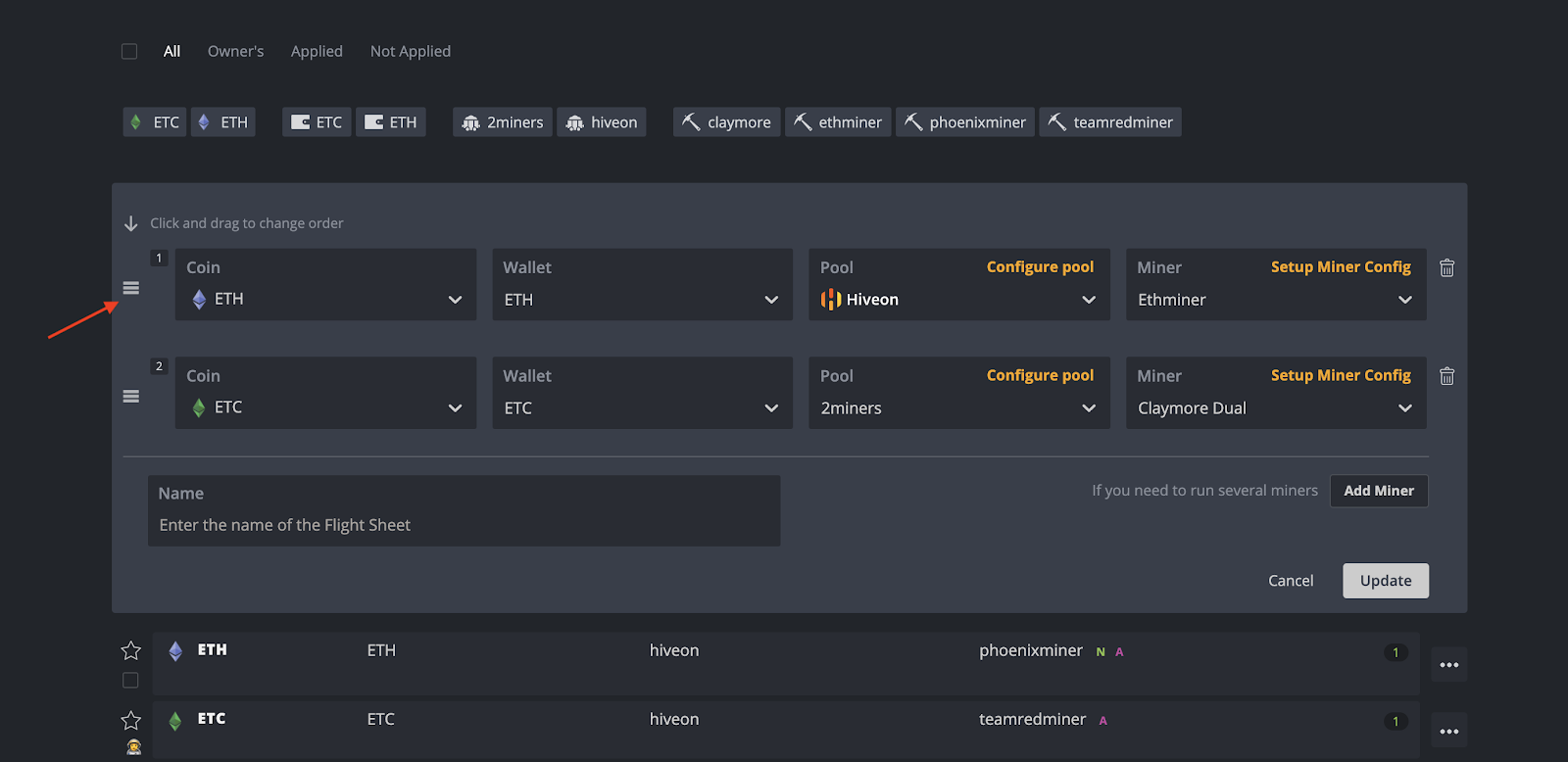Click ETC name in the teamredminer flight sheet row
The height and width of the screenshot is (762, 1568).
tap(212, 719)
